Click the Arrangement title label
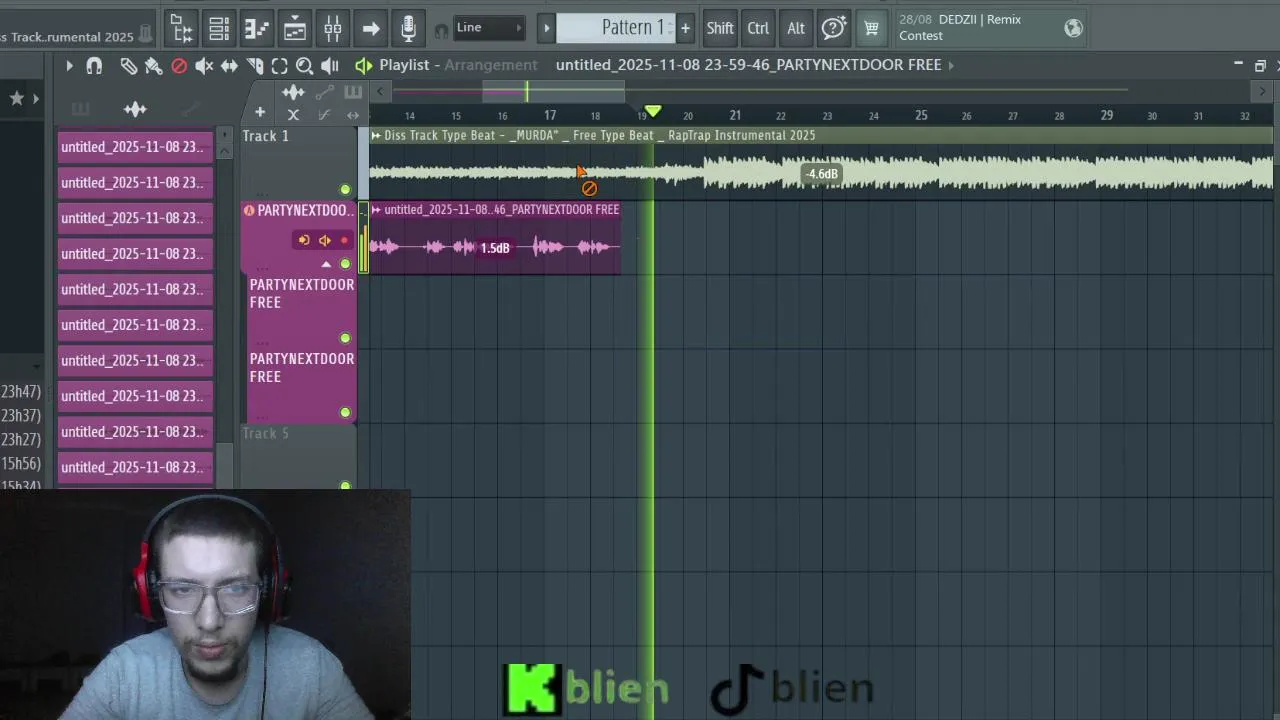This screenshot has width=1280, height=720. 491,65
